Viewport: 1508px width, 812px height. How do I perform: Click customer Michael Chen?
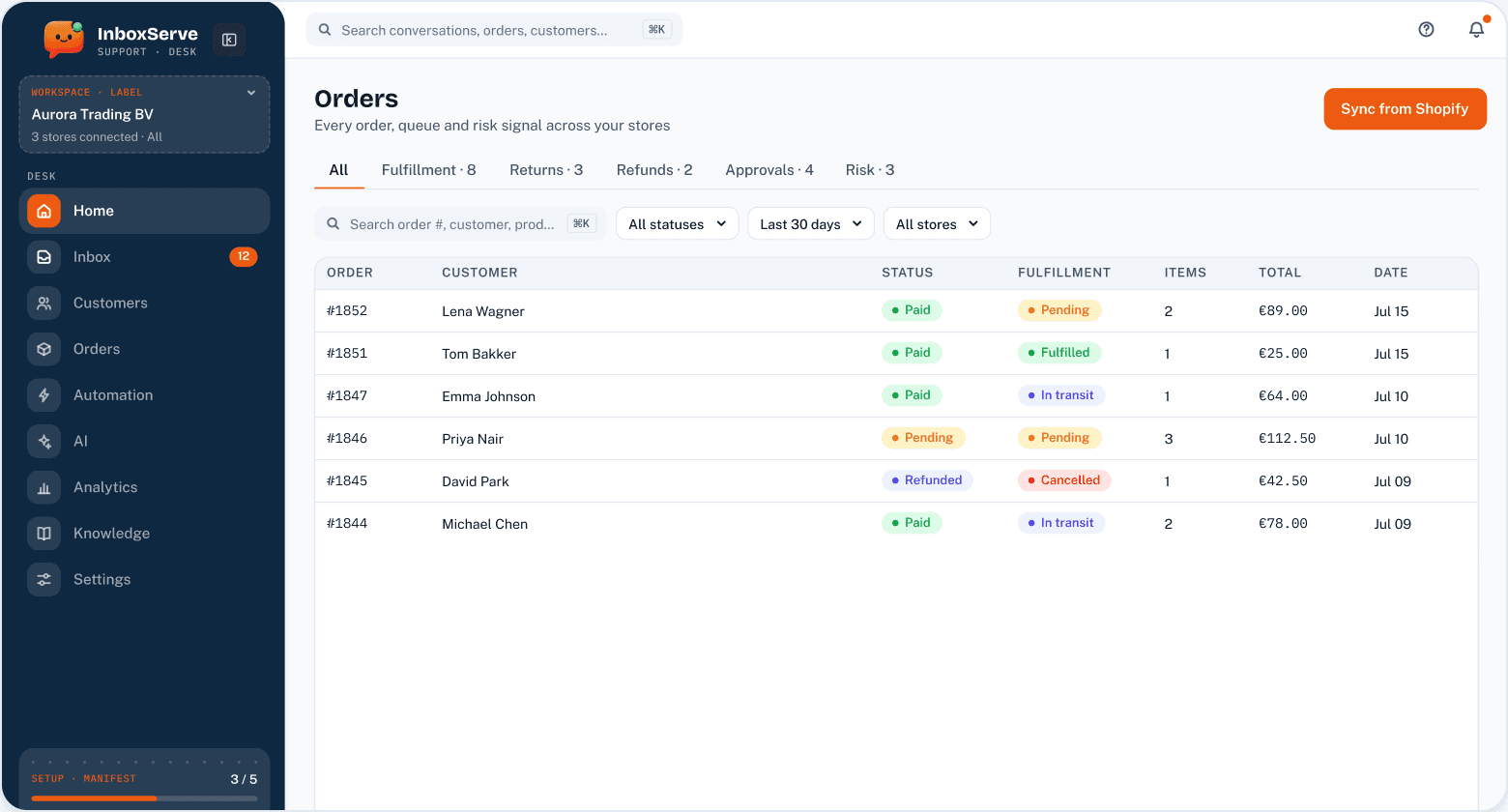coord(485,524)
